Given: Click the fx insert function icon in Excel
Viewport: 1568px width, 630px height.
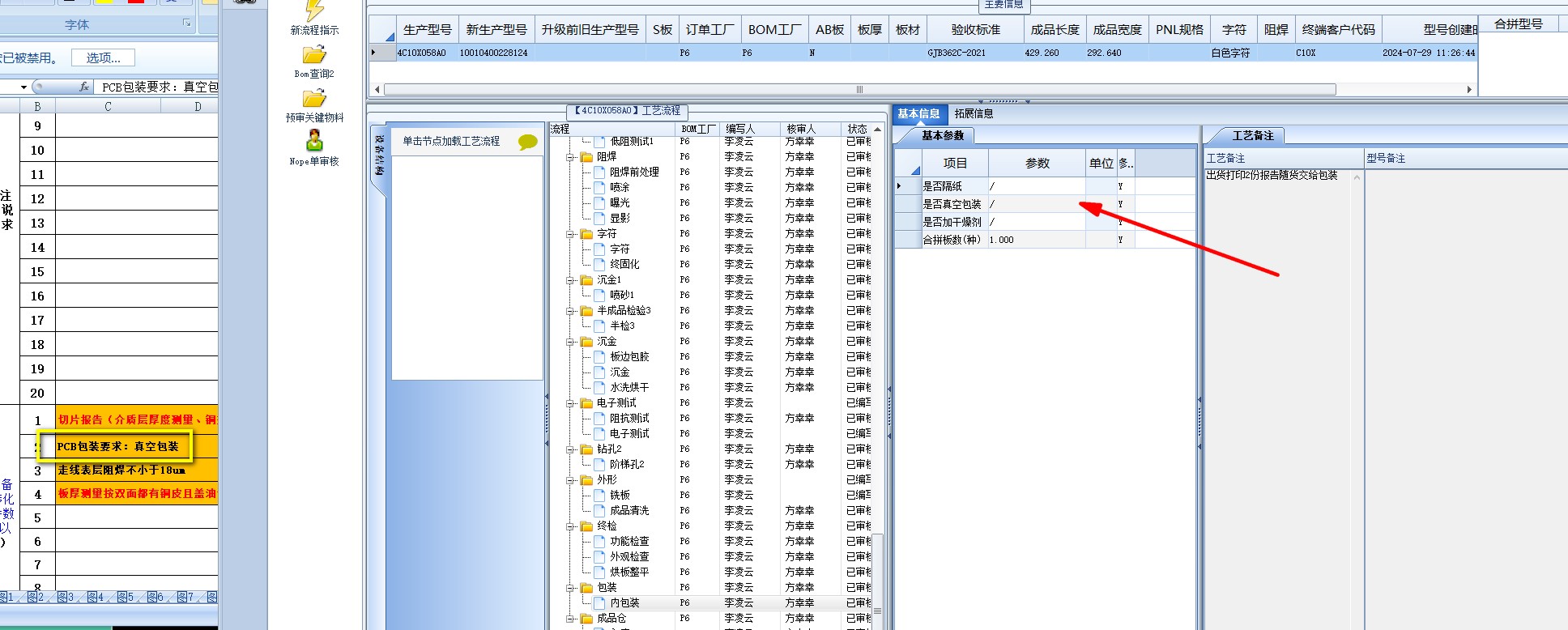Looking at the screenshot, I should pos(84,87).
